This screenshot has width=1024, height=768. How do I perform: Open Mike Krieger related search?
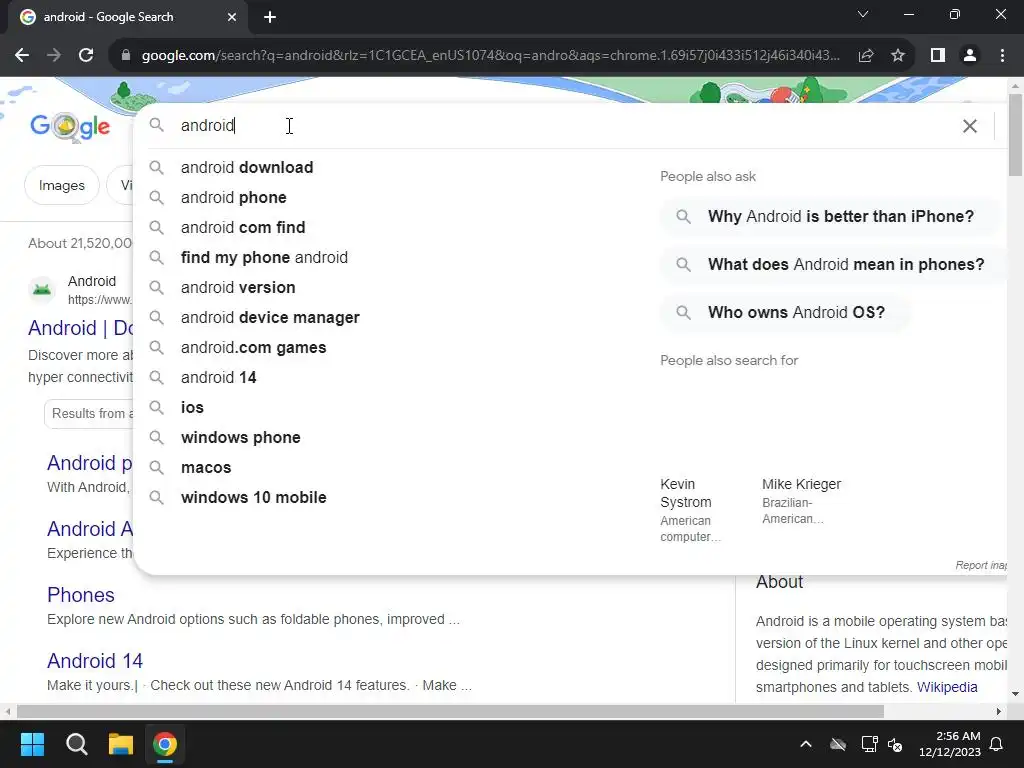801,501
